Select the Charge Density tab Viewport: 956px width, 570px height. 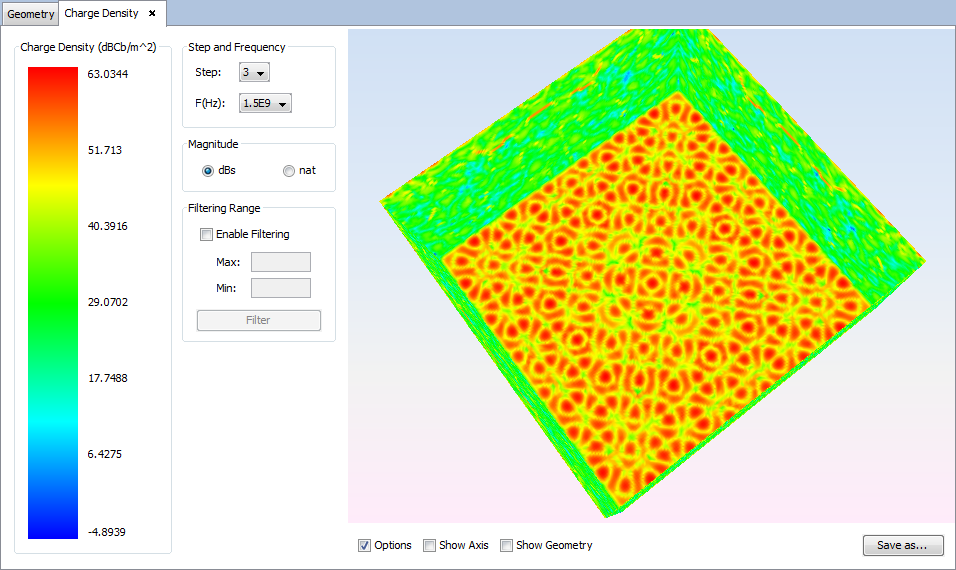(101, 14)
